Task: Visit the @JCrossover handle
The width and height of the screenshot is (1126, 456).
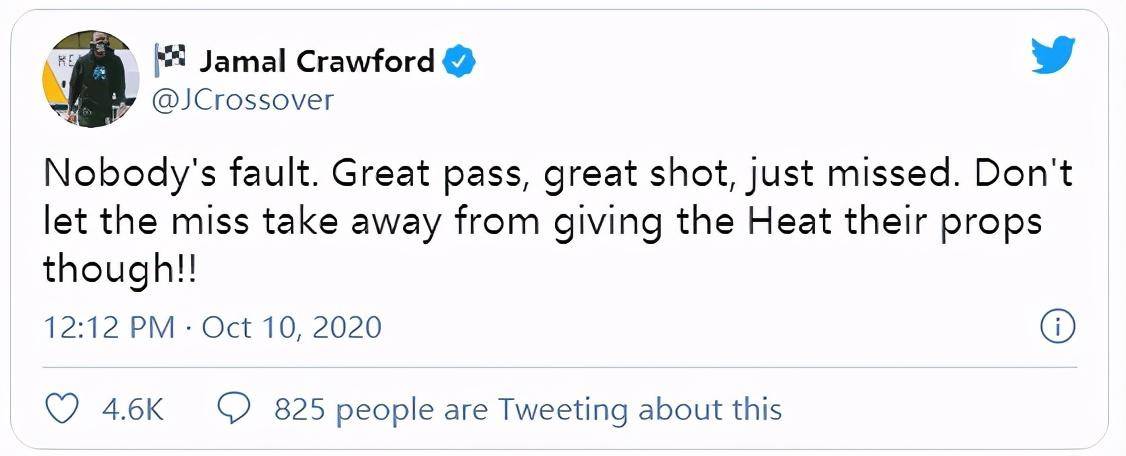Action: pos(245,101)
